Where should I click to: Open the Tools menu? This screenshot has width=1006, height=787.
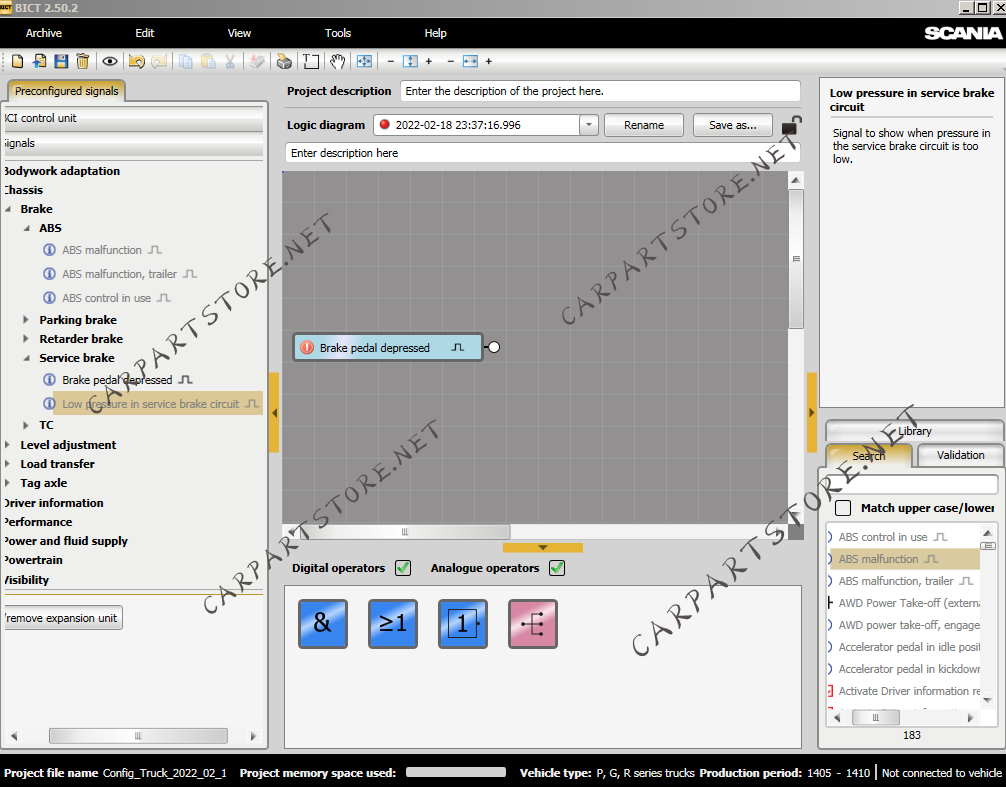[x=338, y=33]
